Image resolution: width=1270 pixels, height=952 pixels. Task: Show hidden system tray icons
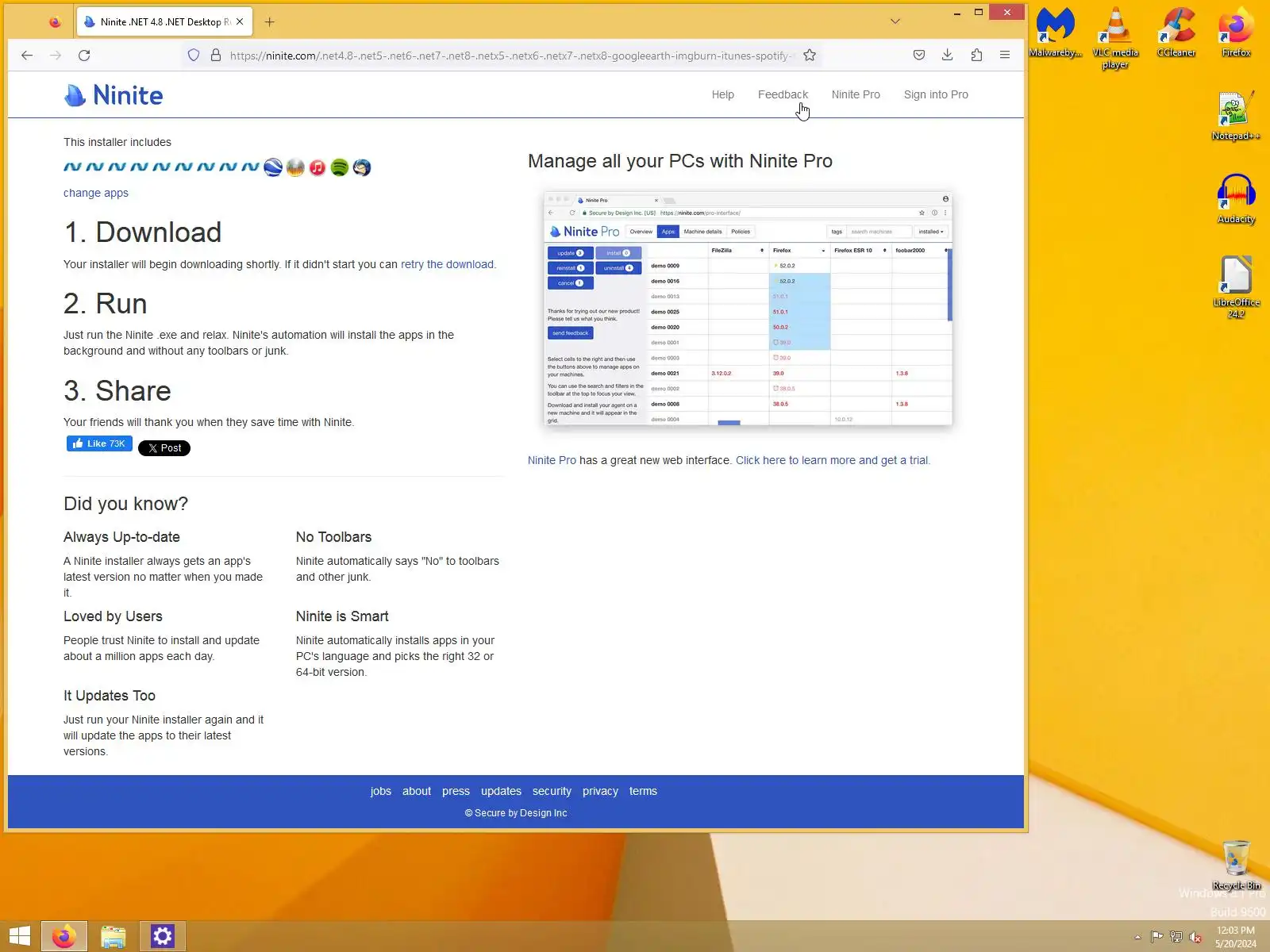[1137, 937]
